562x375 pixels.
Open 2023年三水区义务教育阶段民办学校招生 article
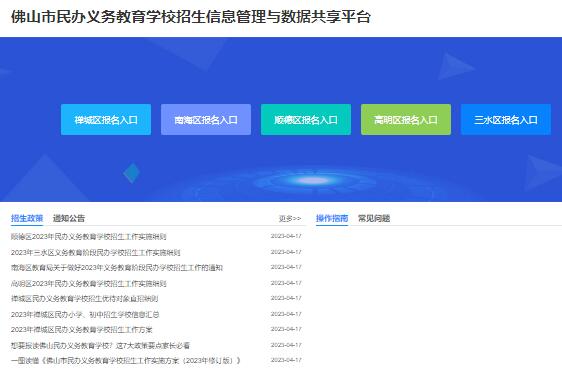95,252
